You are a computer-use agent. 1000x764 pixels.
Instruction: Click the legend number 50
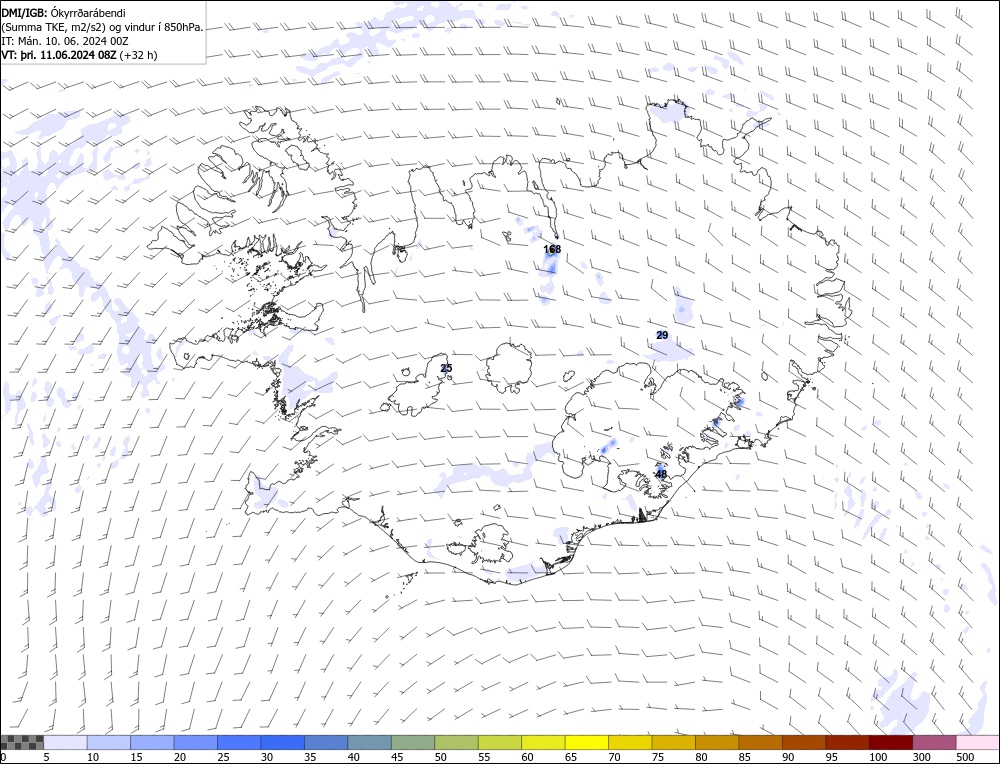click(441, 757)
